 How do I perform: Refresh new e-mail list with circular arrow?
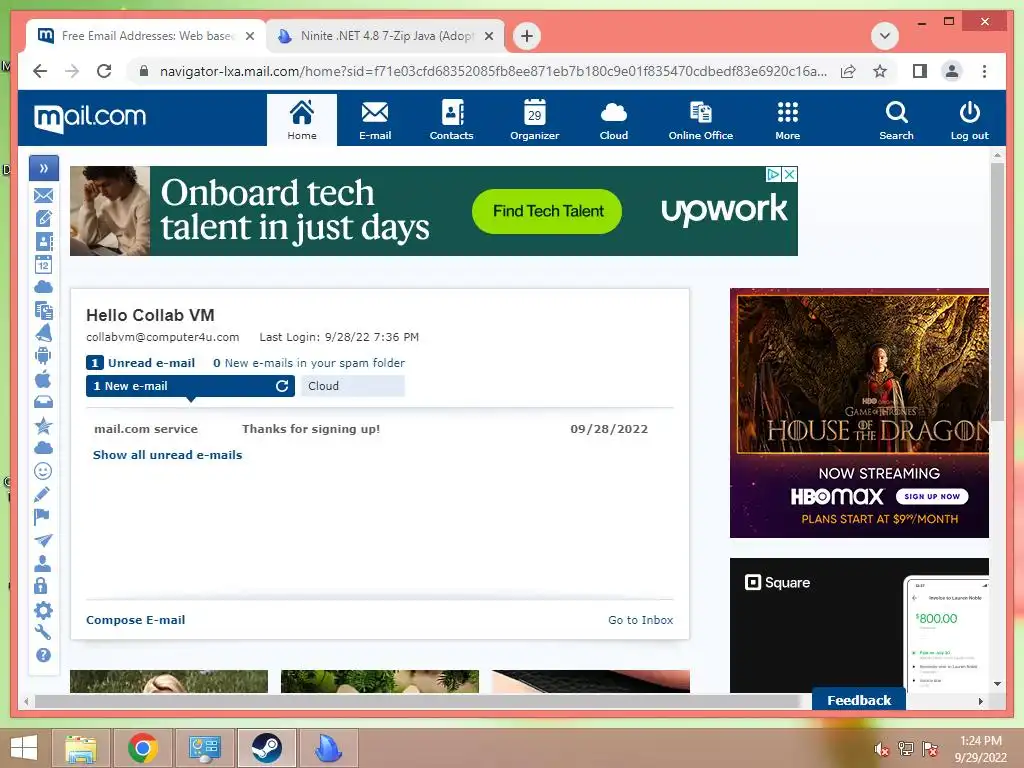tap(281, 386)
